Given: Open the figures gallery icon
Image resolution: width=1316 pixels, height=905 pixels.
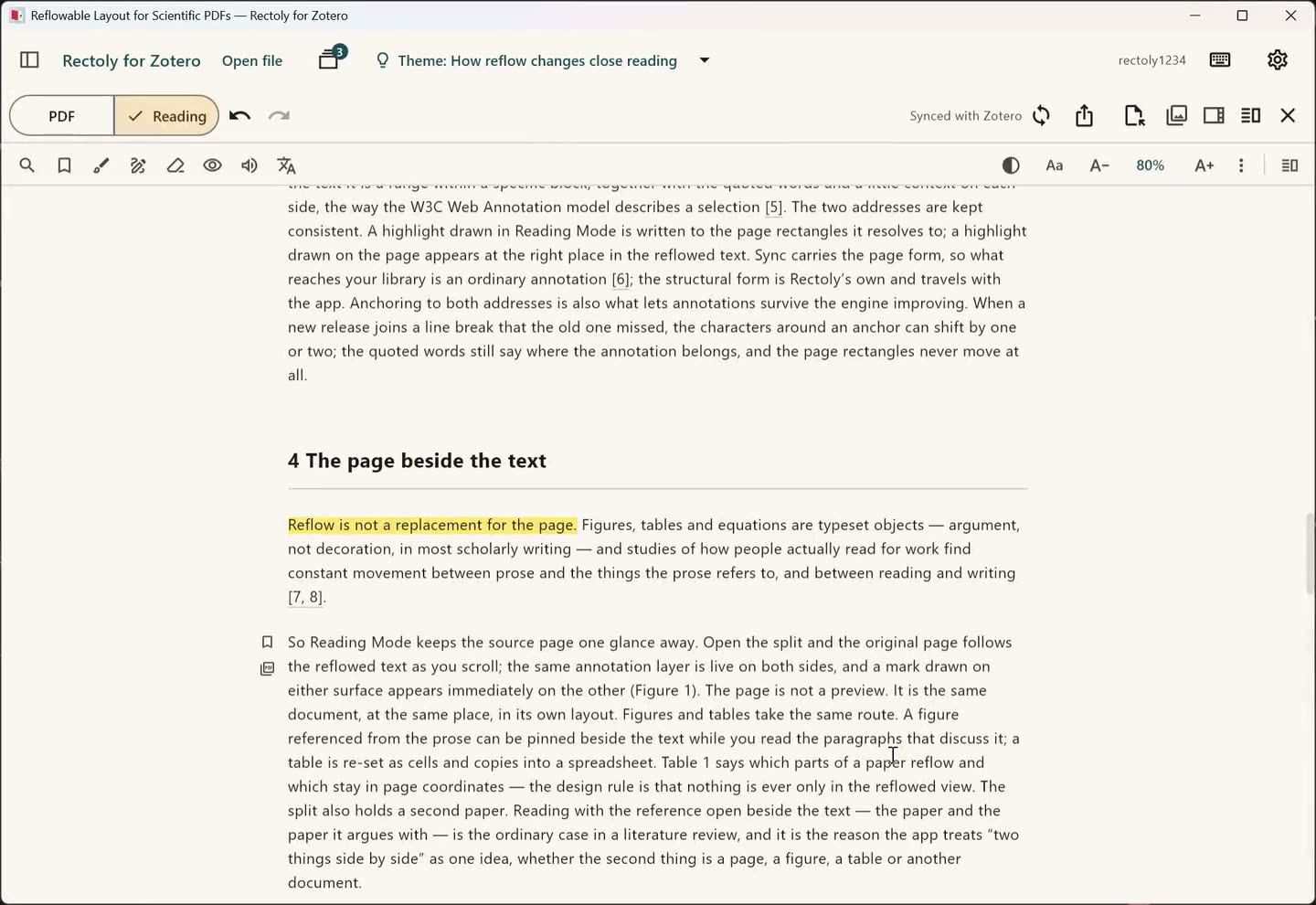Looking at the screenshot, I should (x=1177, y=115).
